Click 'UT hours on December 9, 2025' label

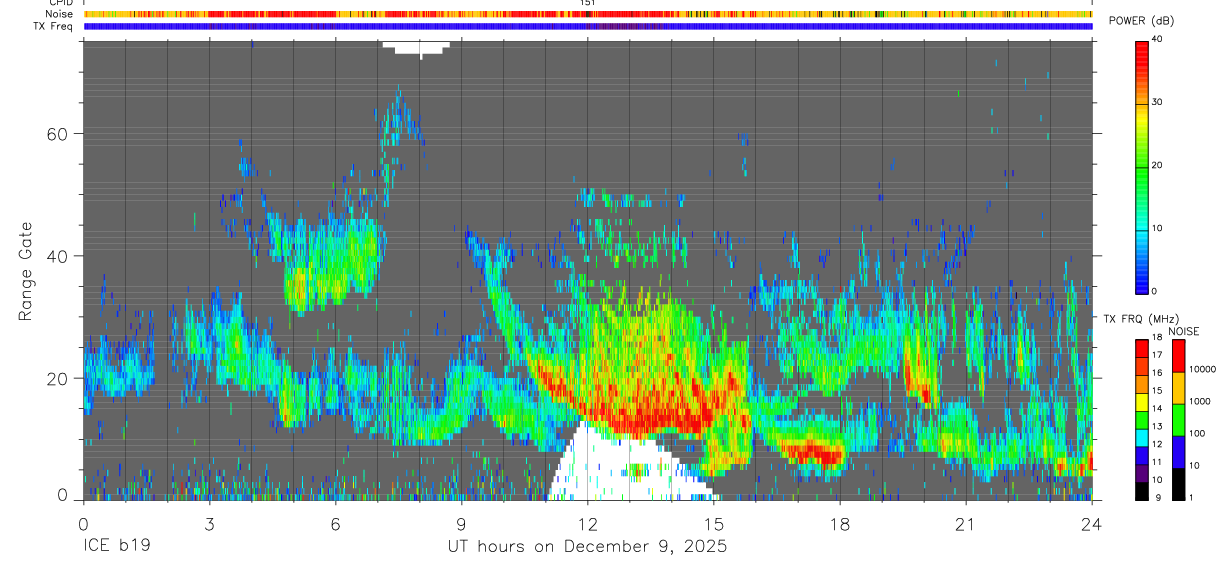click(587, 547)
